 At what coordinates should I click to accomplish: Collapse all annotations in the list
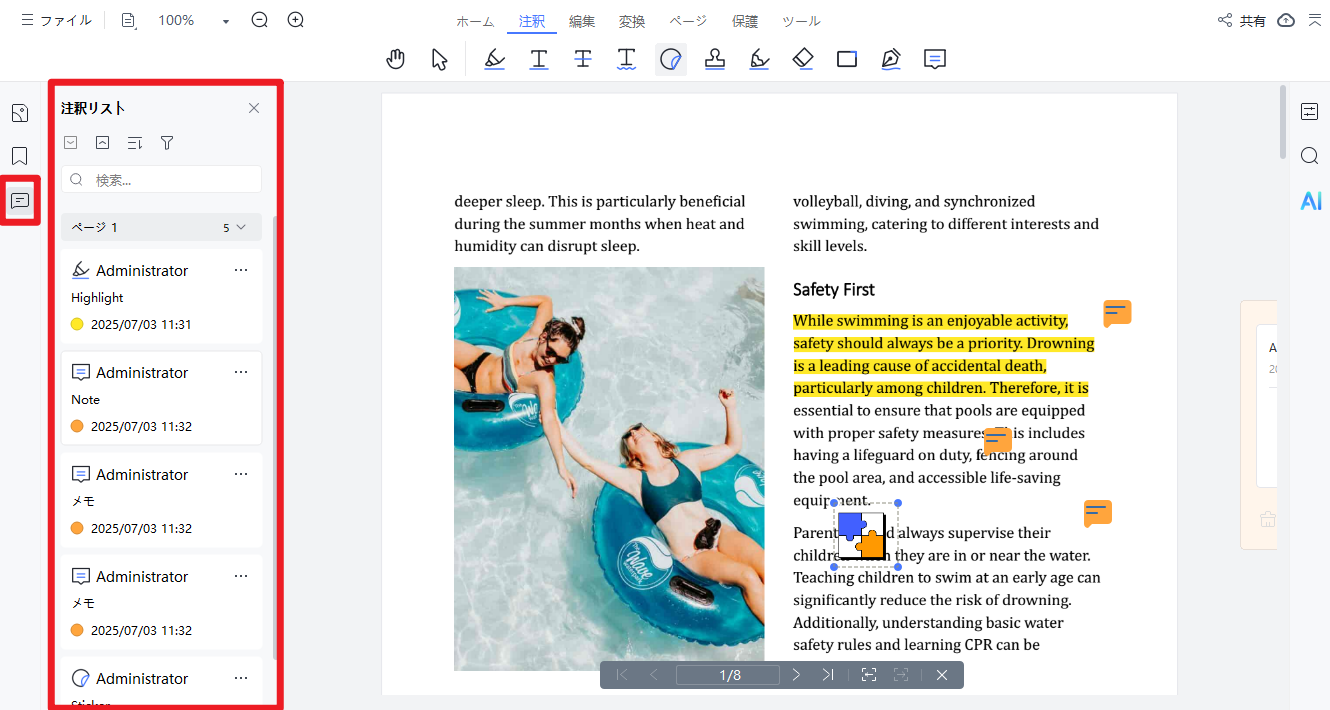pos(103,143)
